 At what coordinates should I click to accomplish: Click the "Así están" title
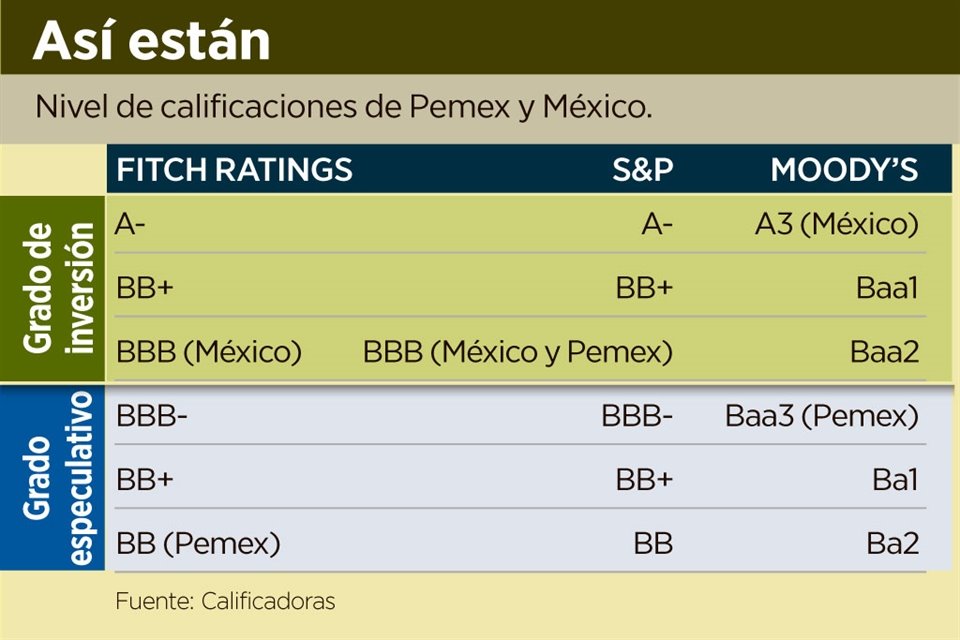(x=152, y=40)
